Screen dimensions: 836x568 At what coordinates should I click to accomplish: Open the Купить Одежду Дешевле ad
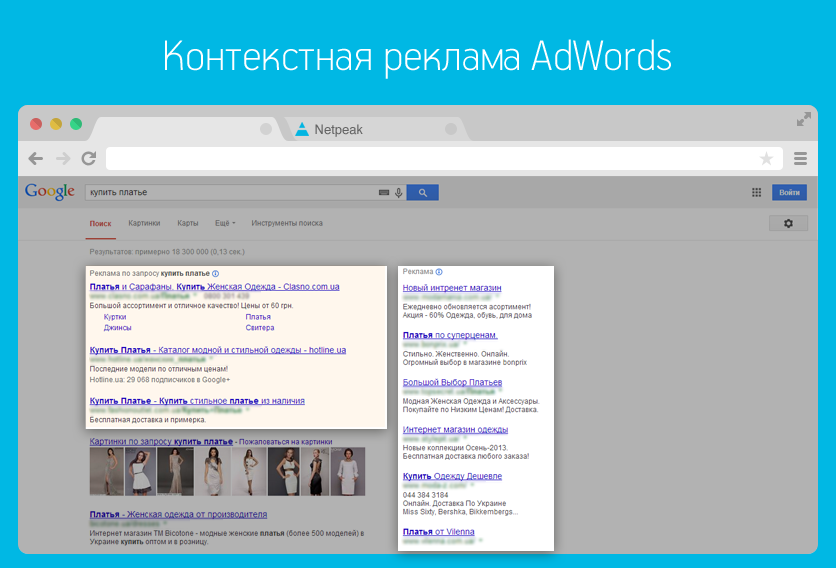pyautogui.click(x=452, y=476)
